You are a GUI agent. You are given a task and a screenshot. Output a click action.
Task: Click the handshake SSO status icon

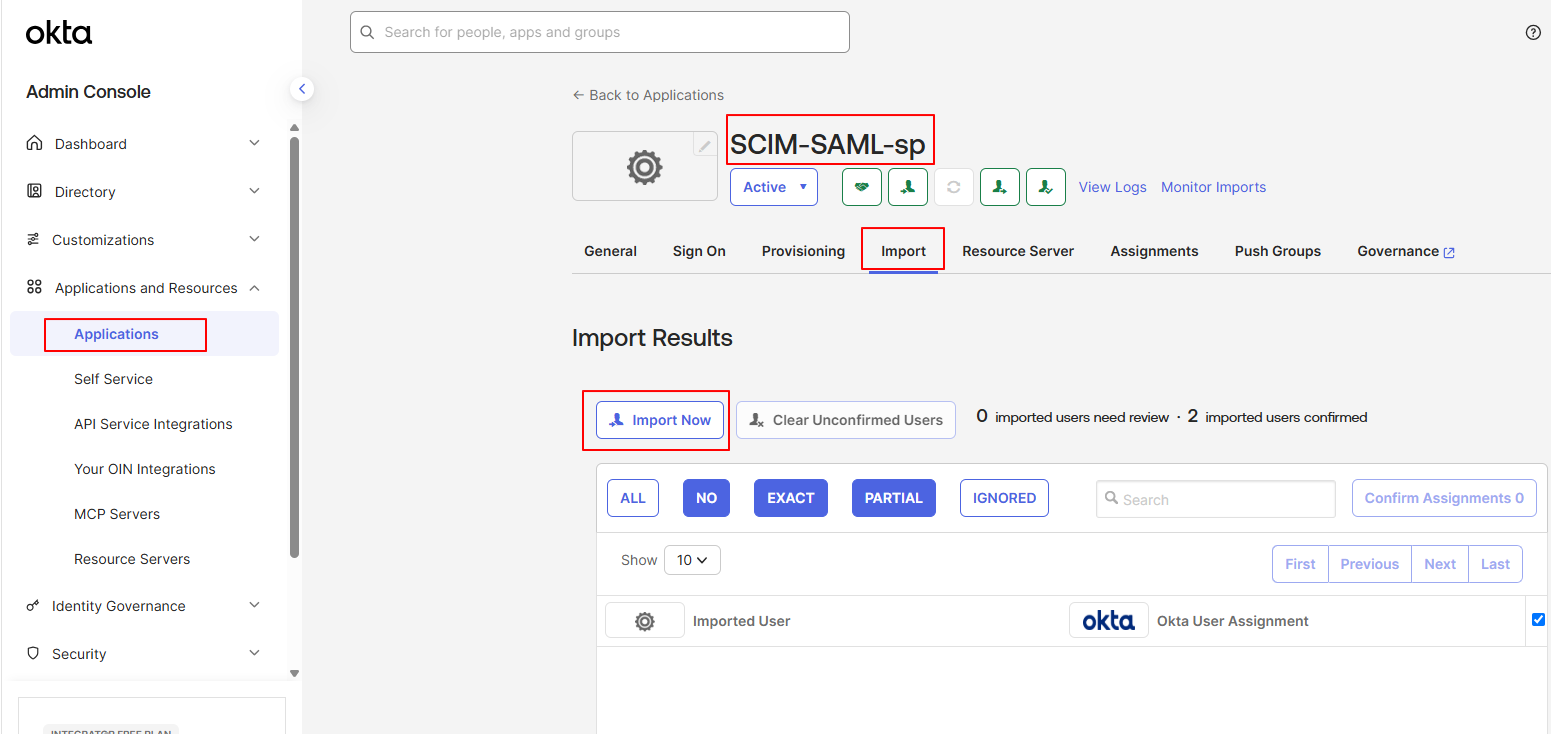(x=862, y=187)
